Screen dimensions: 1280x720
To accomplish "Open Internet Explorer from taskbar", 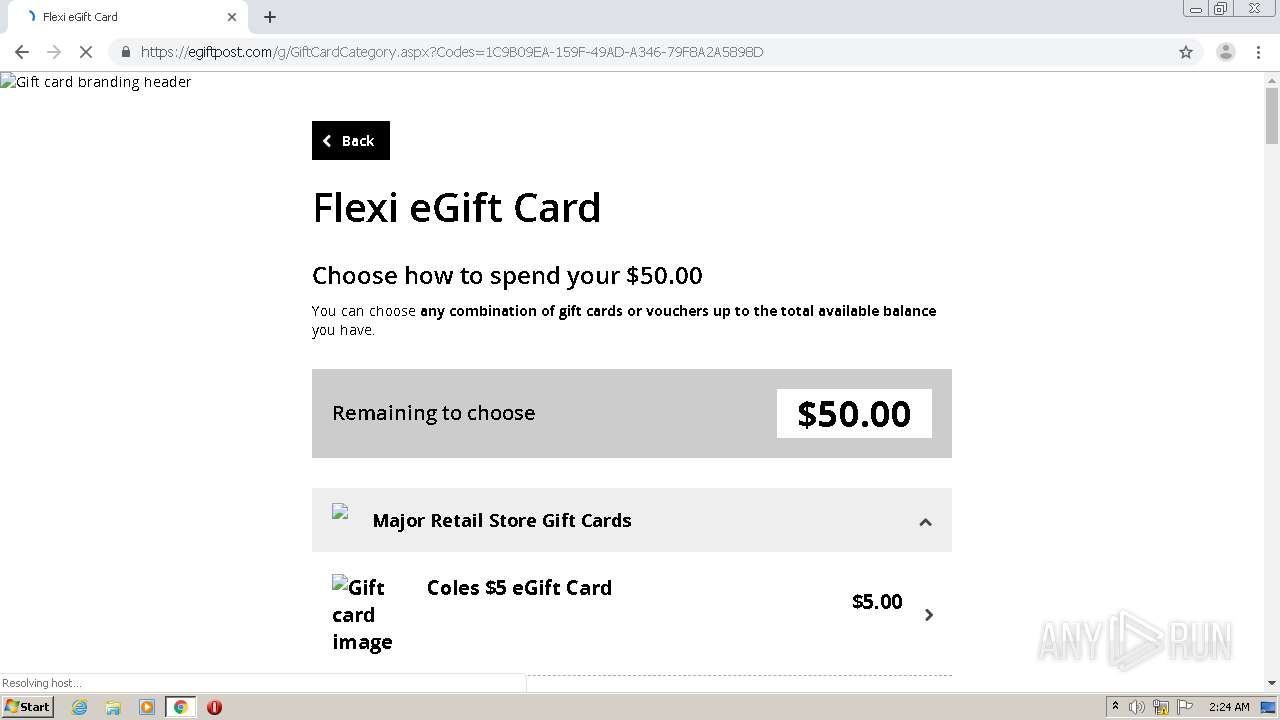I will pos(80,707).
